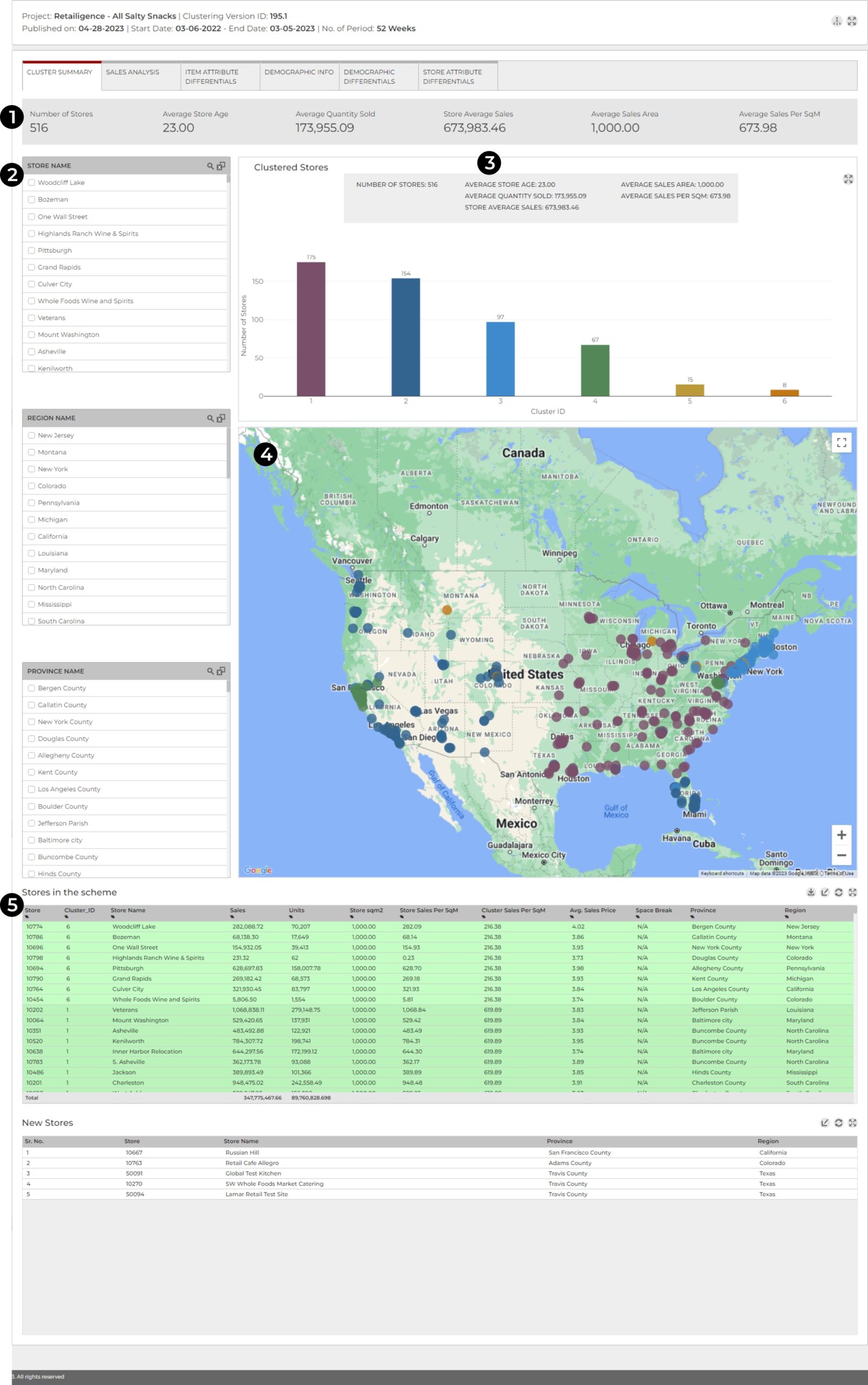The width and height of the screenshot is (868, 1385).
Task: Switch to the Sales Analysis tab
Action: [132, 72]
